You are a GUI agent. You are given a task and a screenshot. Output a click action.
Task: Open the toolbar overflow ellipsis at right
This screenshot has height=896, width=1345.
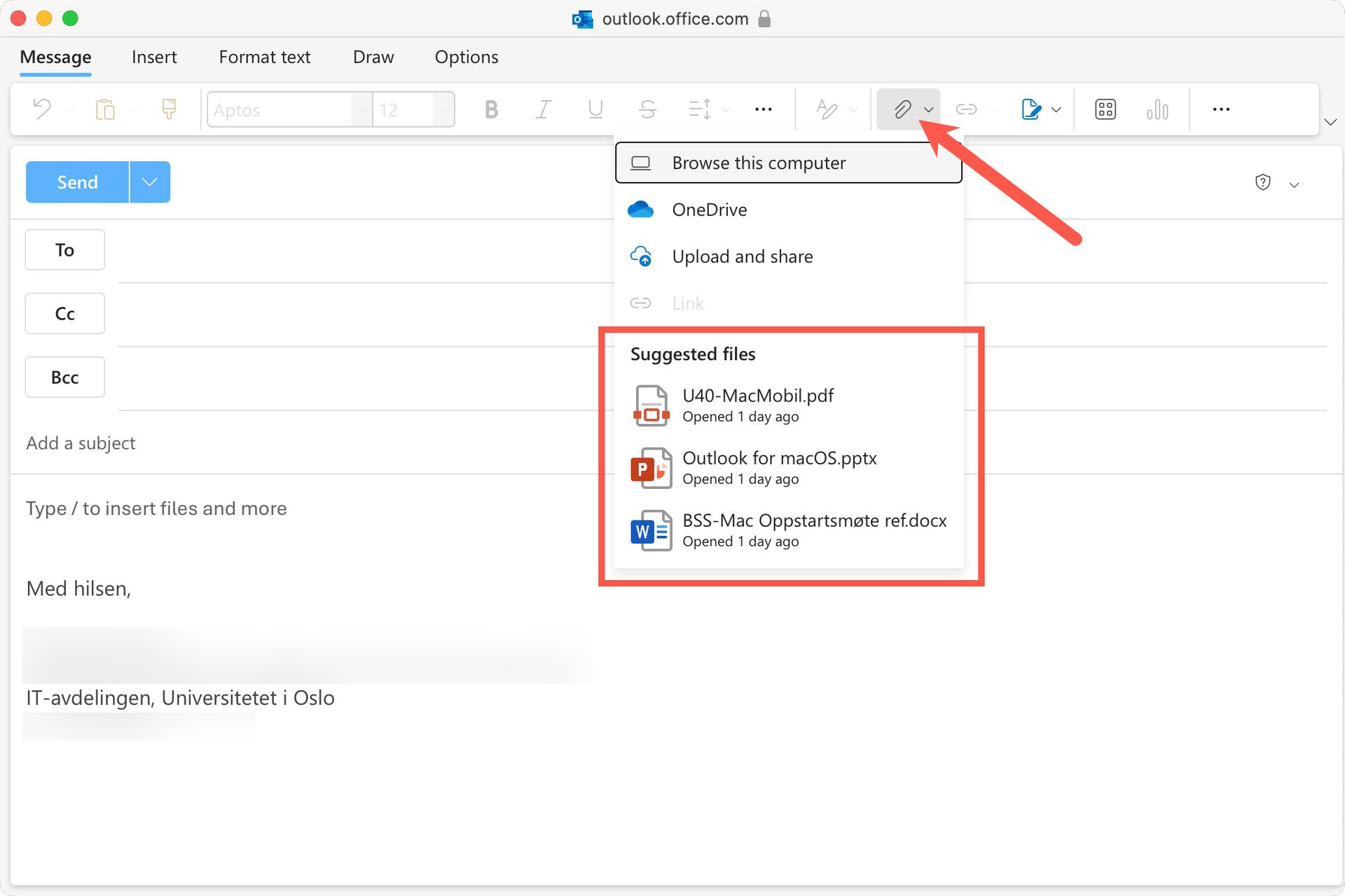pyautogui.click(x=1221, y=109)
